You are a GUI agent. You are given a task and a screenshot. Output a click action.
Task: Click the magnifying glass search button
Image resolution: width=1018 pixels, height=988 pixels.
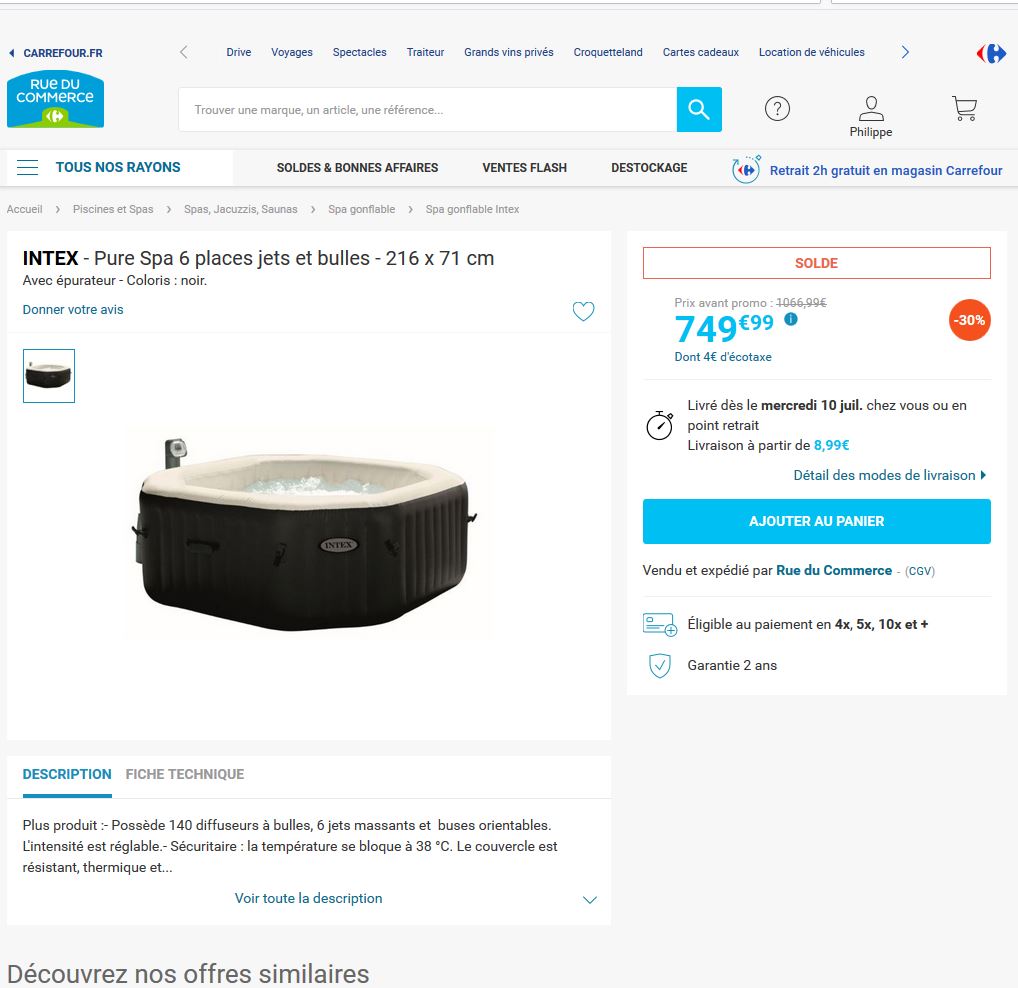tap(699, 109)
